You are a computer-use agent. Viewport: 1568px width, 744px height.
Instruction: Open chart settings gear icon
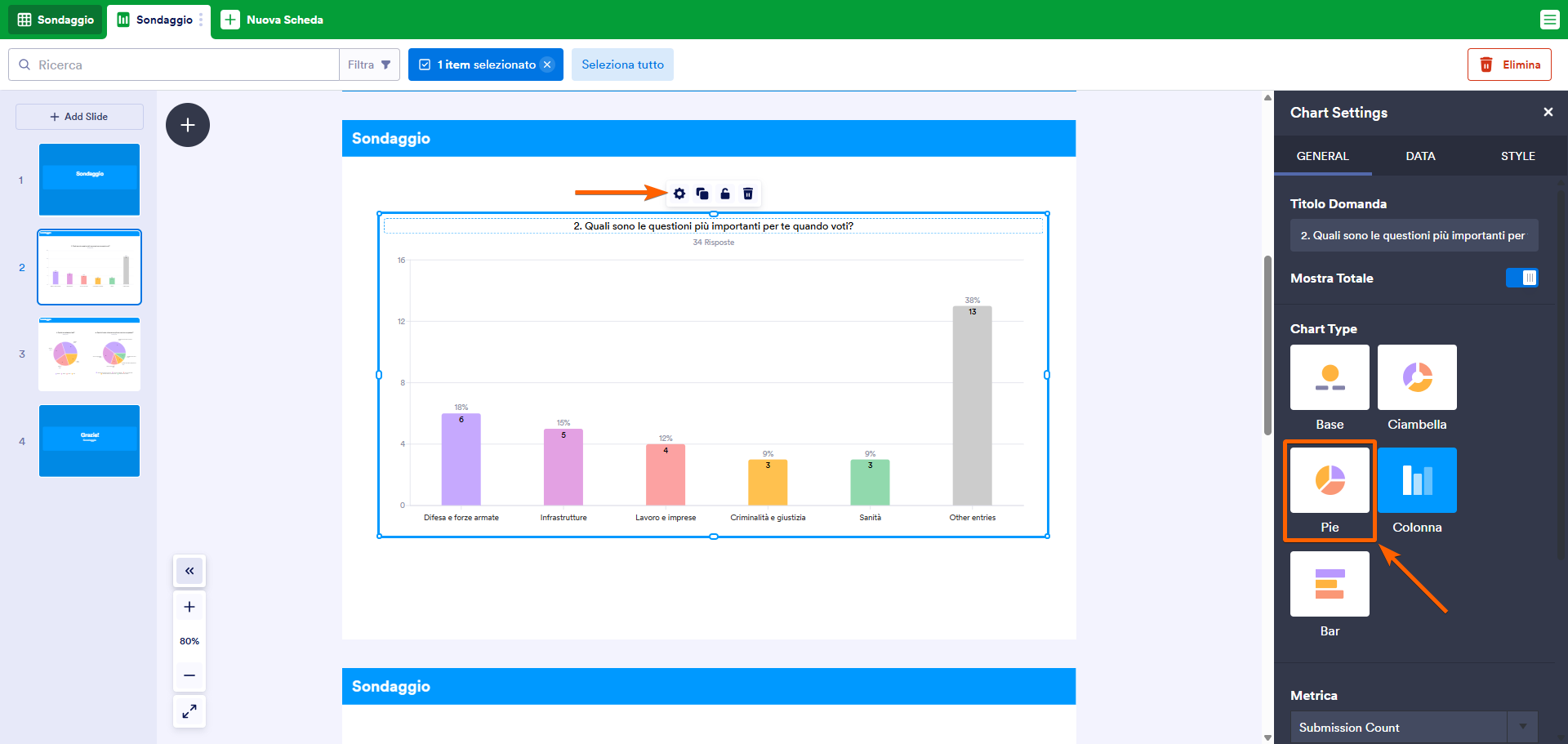pos(679,194)
